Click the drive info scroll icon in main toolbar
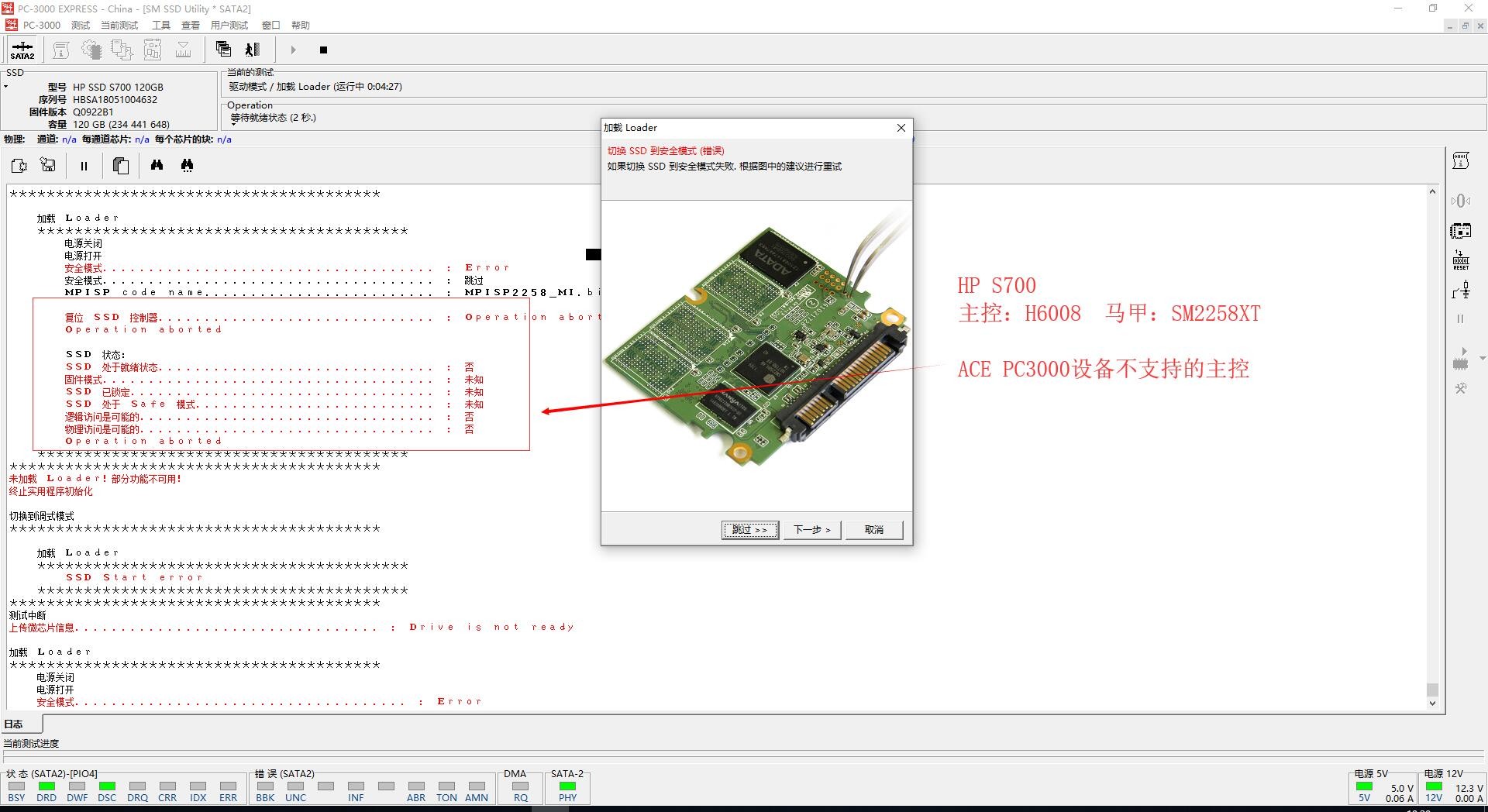This screenshot has width=1488, height=812. tap(60, 50)
